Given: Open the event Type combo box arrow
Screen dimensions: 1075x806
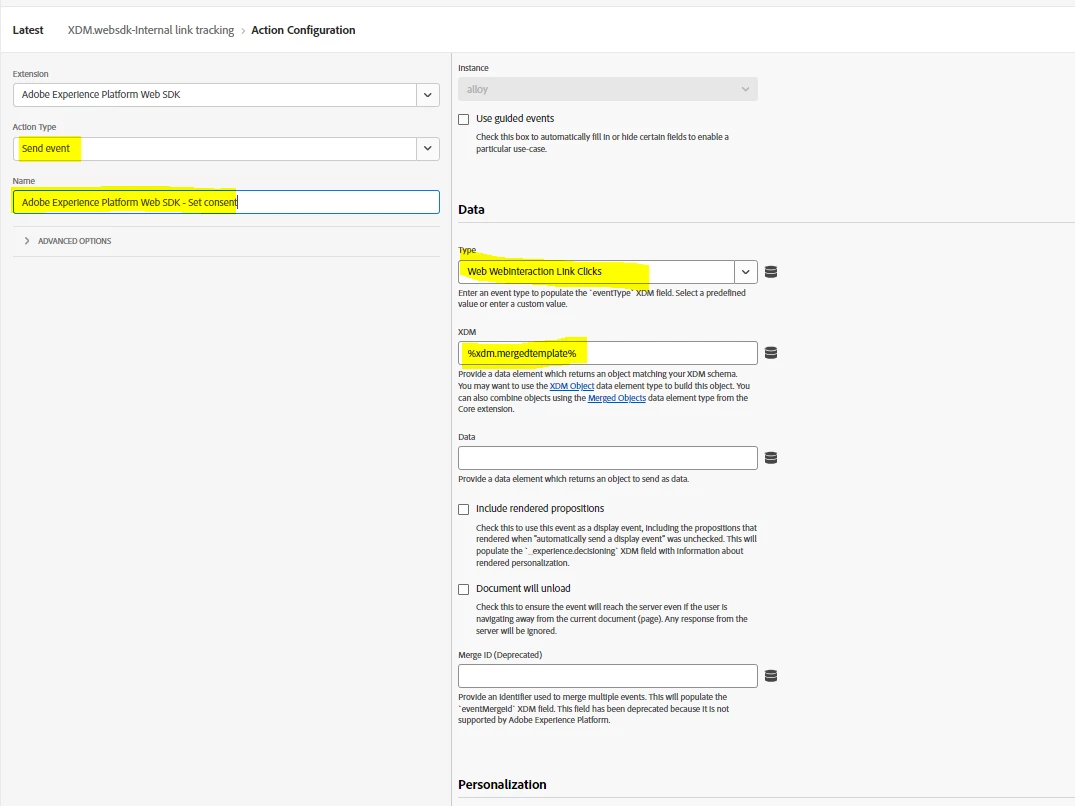Looking at the screenshot, I should pos(745,272).
